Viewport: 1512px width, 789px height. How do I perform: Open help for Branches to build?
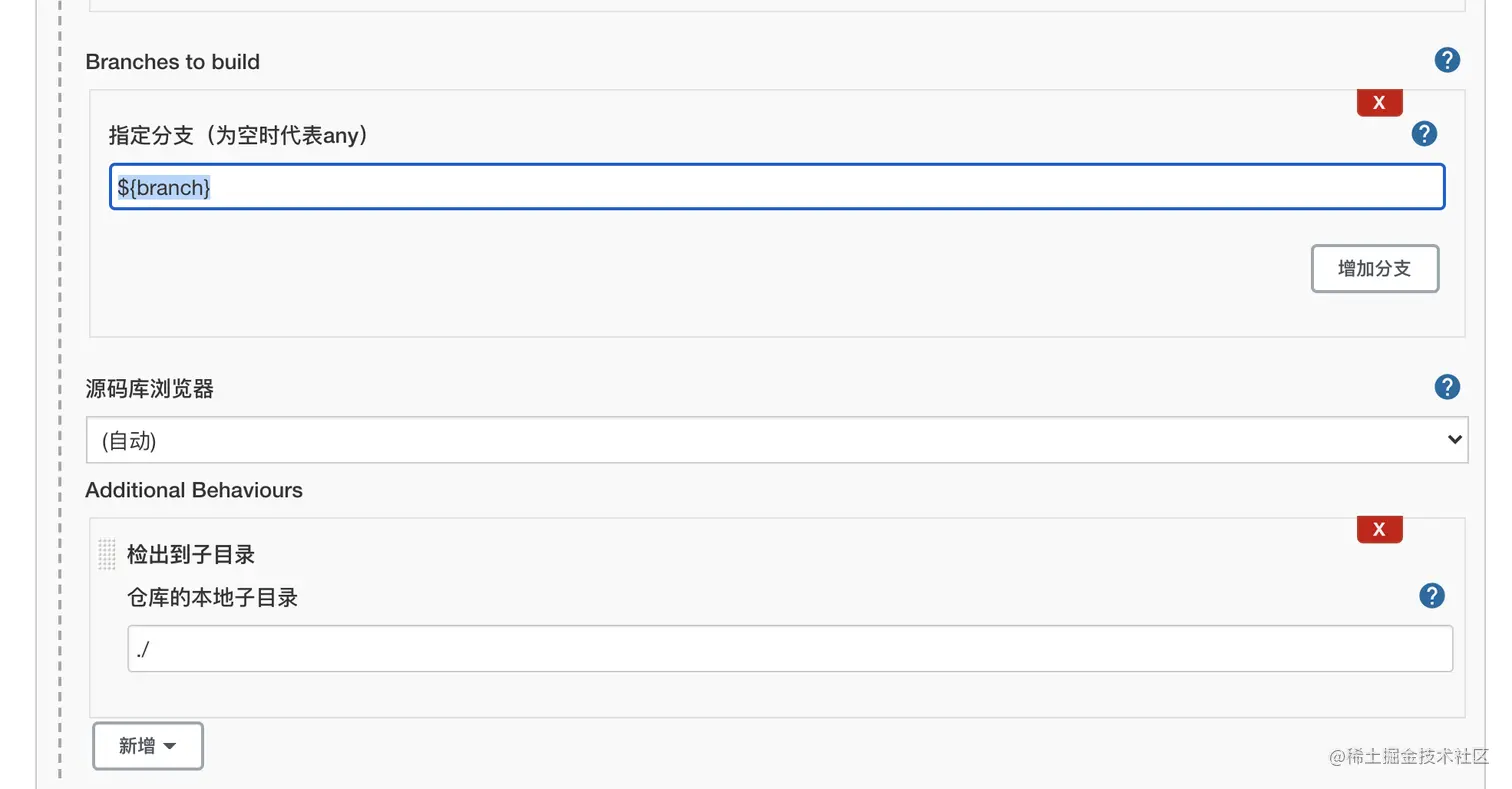click(x=1446, y=61)
